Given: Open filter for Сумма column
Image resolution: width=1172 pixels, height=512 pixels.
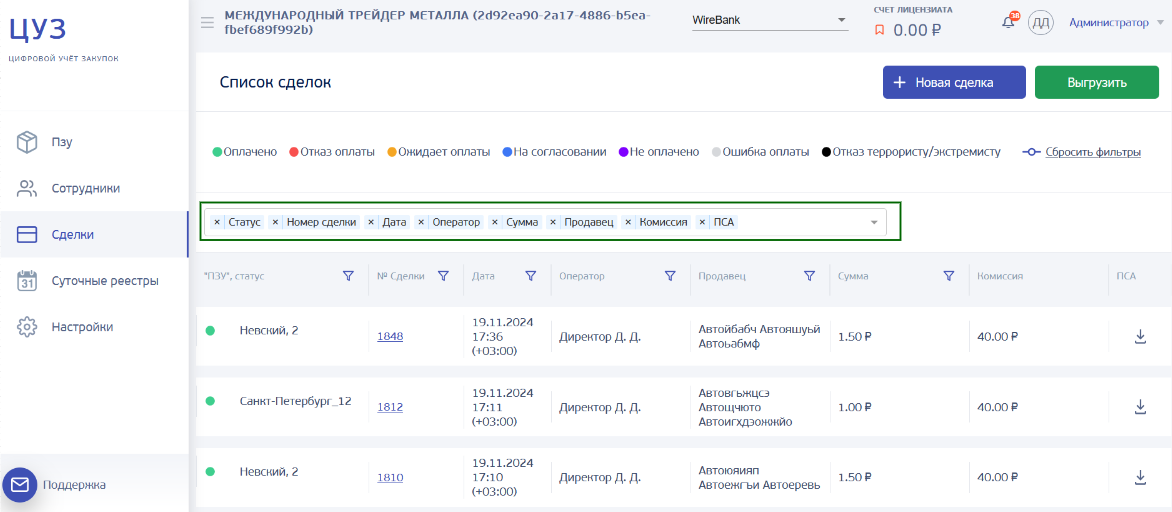Looking at the screenshot, I should point(949,276).
